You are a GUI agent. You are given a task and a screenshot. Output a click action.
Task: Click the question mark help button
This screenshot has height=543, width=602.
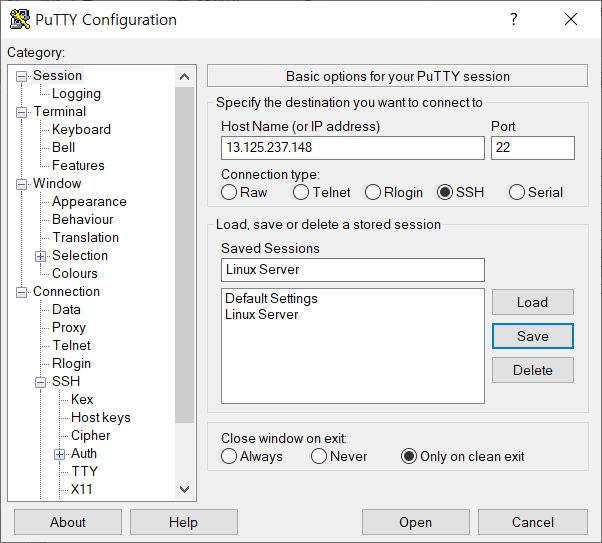[x=514, y=19]
